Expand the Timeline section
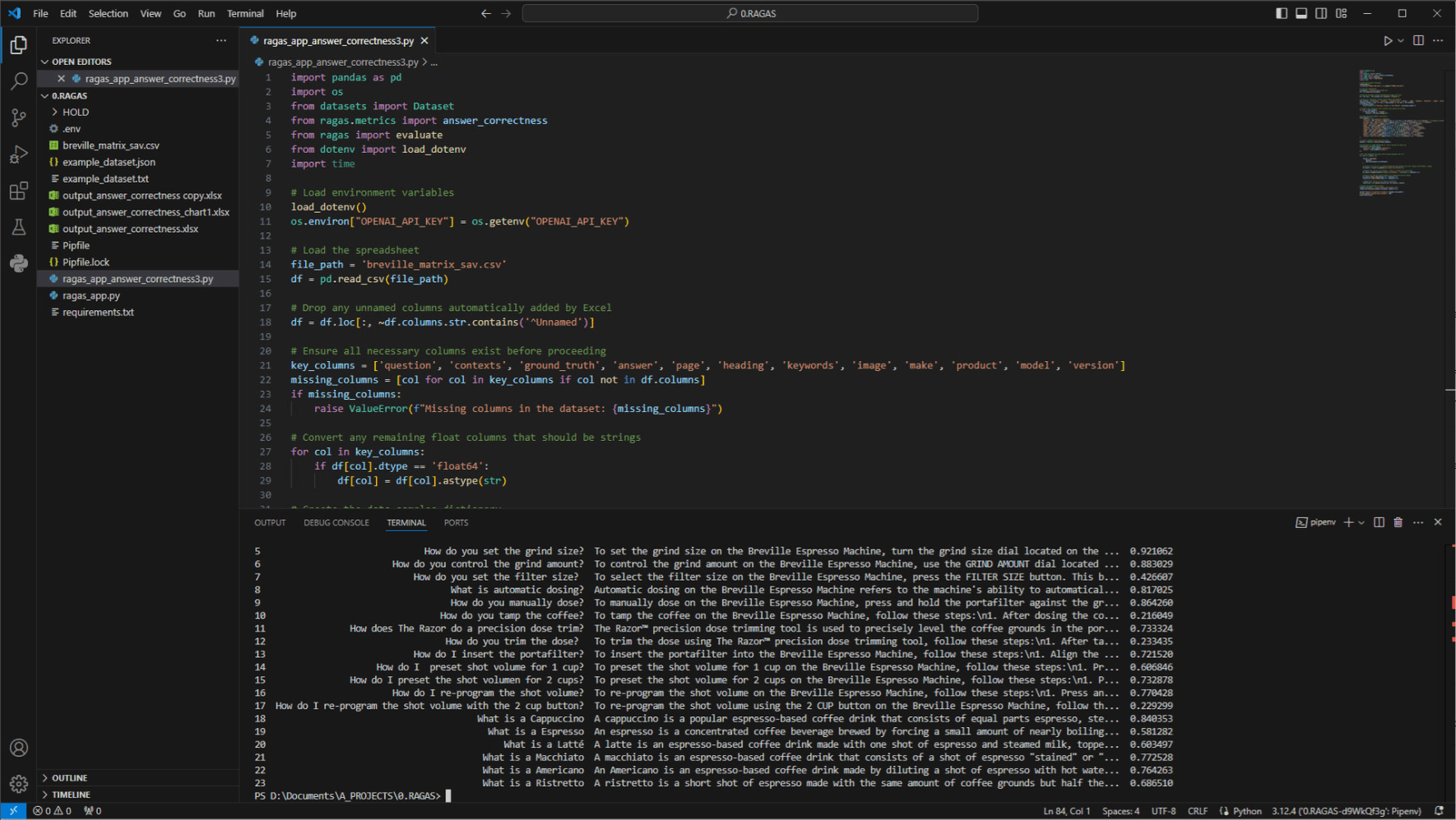1456x820 pixels. tap(71, 795)
